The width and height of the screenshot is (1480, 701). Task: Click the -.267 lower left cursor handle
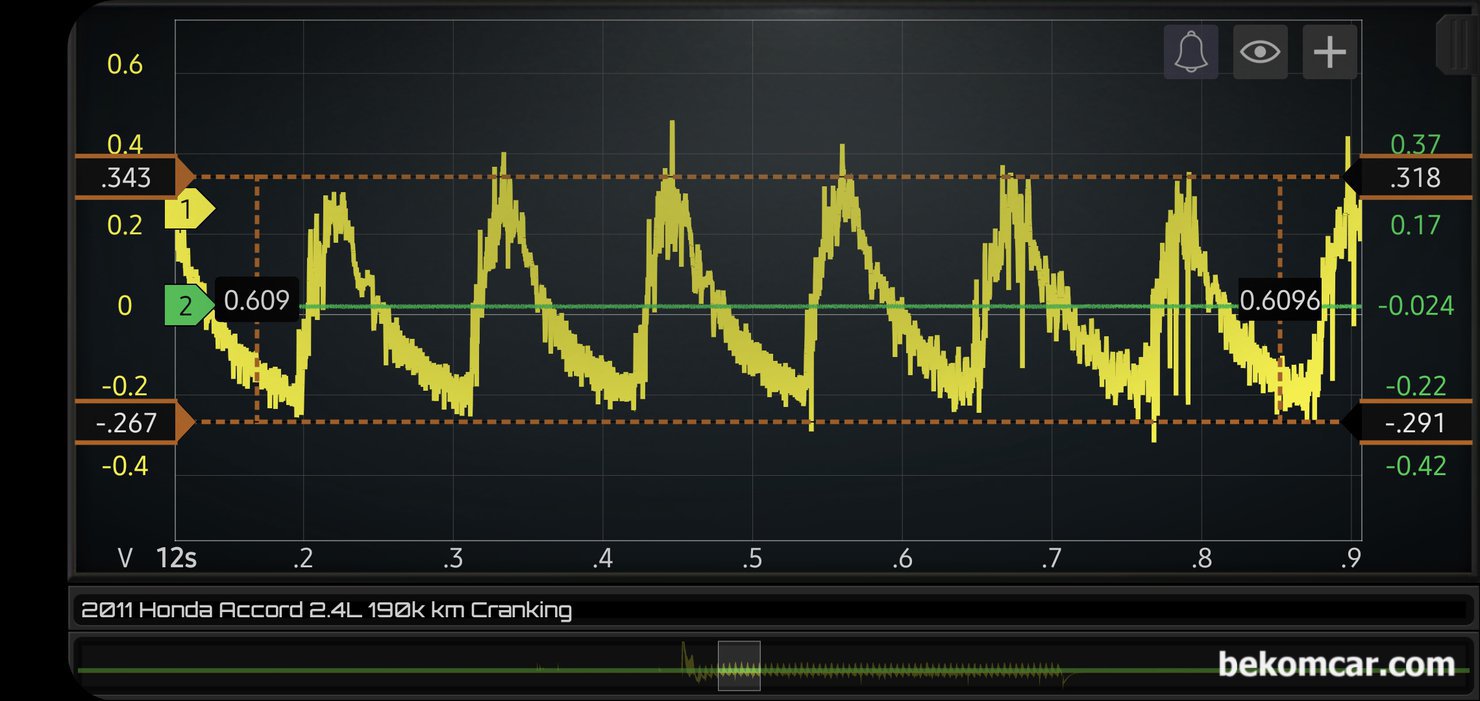130,422
